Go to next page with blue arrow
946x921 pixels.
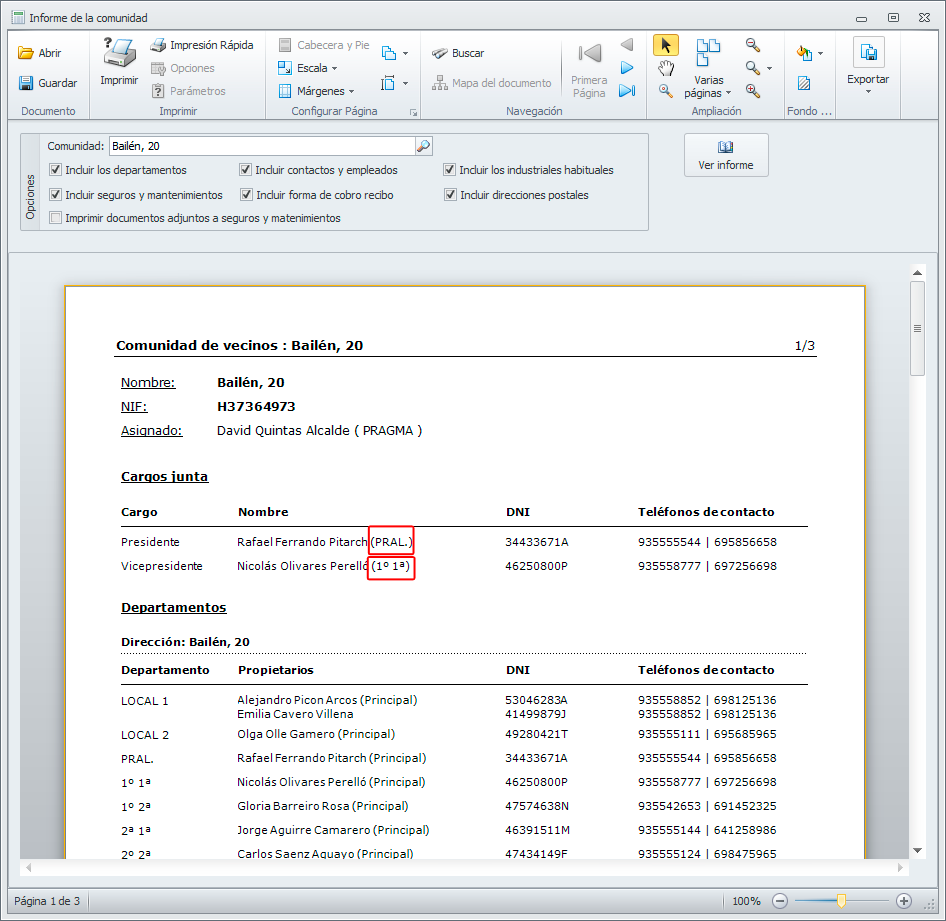pyautogui.click(x=627, y=68)
